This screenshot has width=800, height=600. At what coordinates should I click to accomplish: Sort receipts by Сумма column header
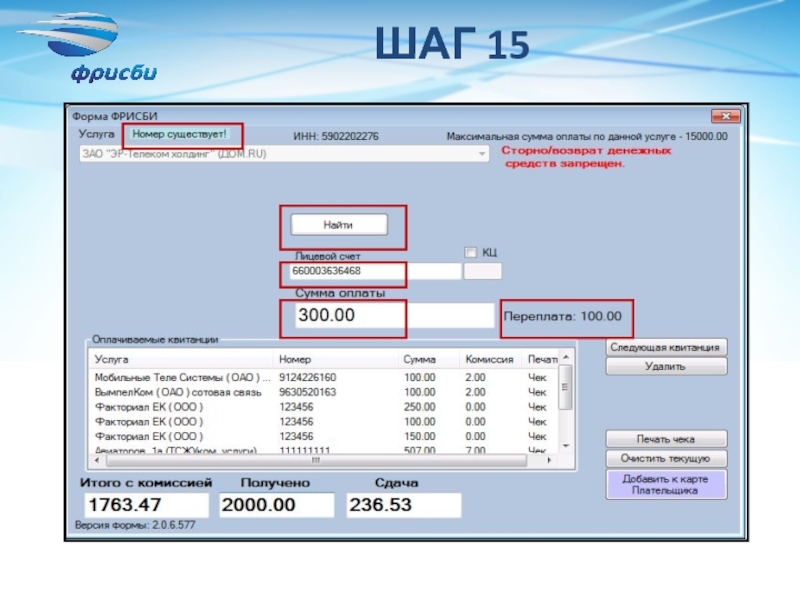(429, 359)
